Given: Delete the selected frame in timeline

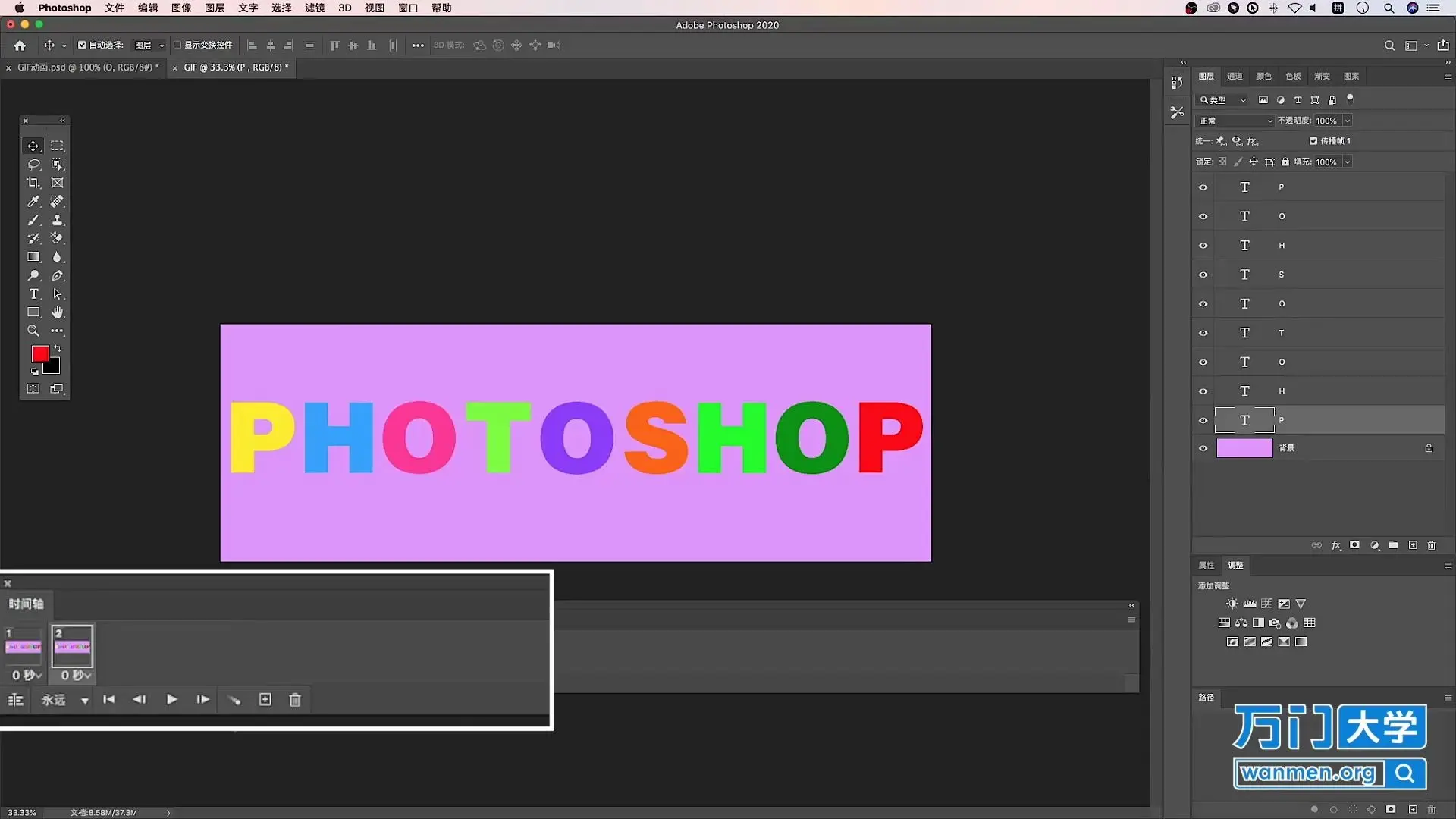Looking at the screenshot, I should (x=295, y=700).
